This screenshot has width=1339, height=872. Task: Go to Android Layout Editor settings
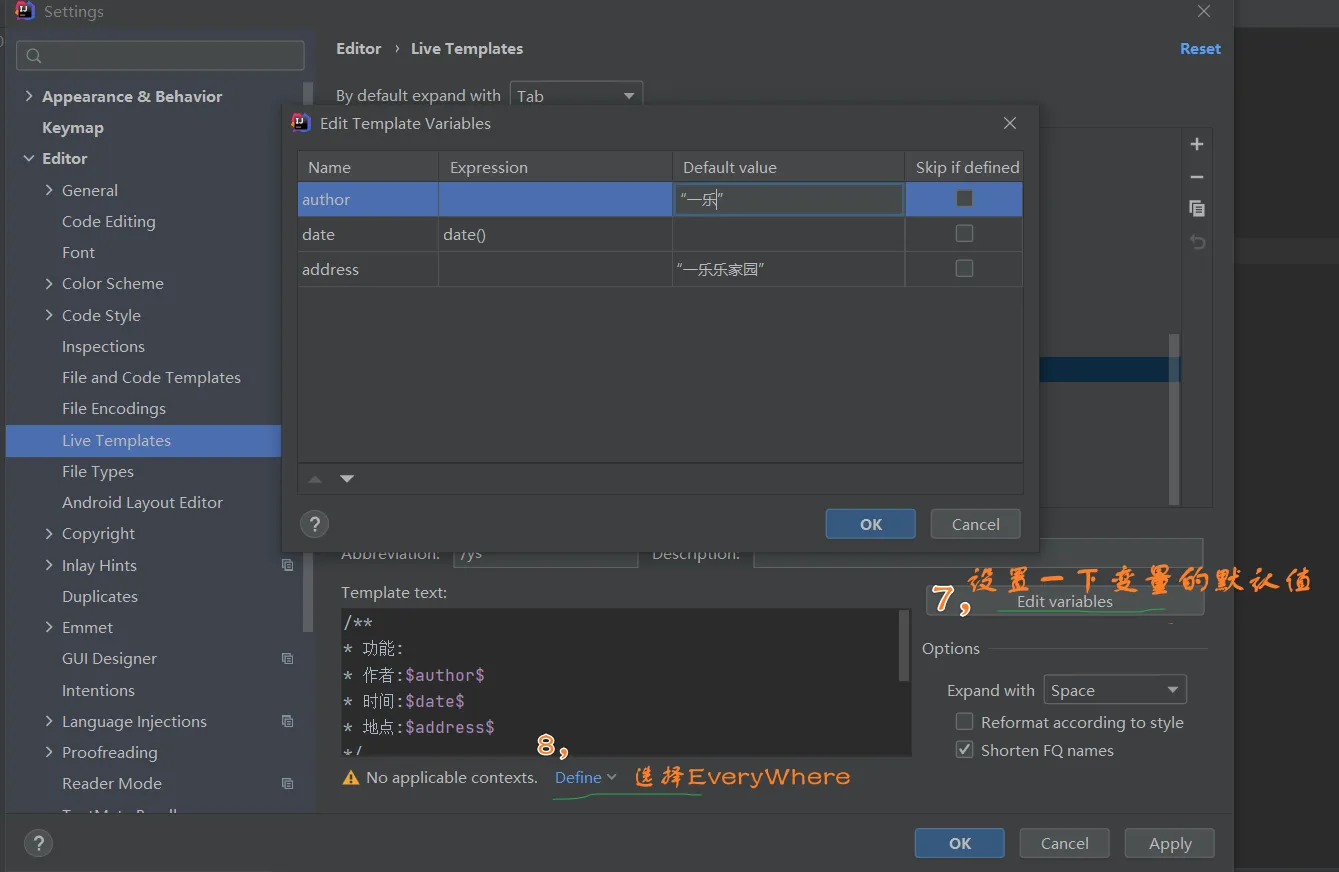click(x=142, y=503)
